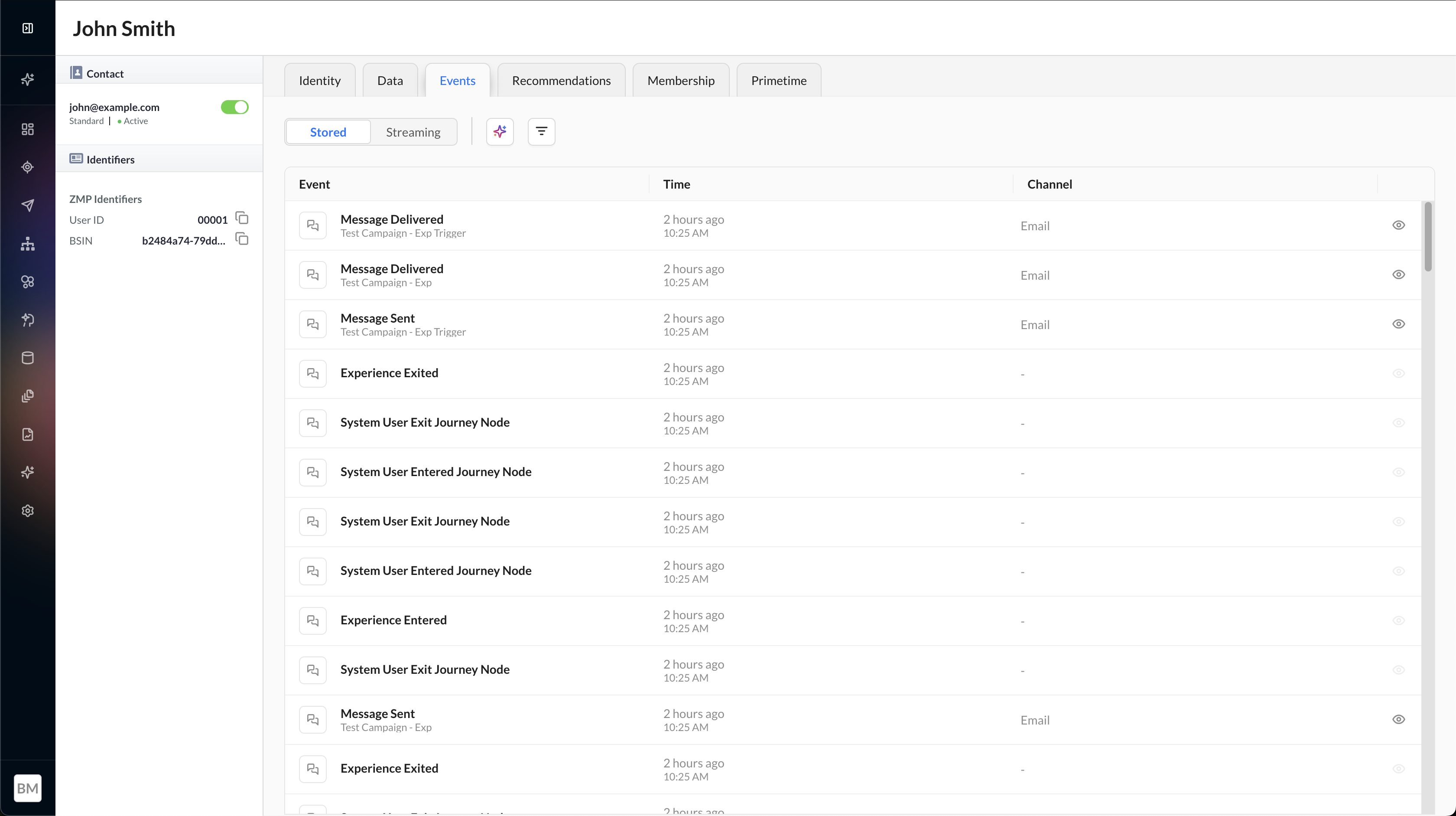The image size is (1456, 816).
Task: Click the dashboard grid sidebar icon
Action: [28, 129]
